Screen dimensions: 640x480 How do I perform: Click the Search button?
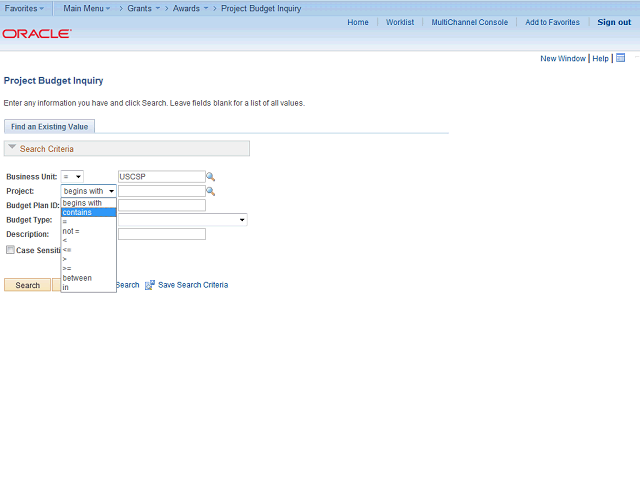(27, 285)
